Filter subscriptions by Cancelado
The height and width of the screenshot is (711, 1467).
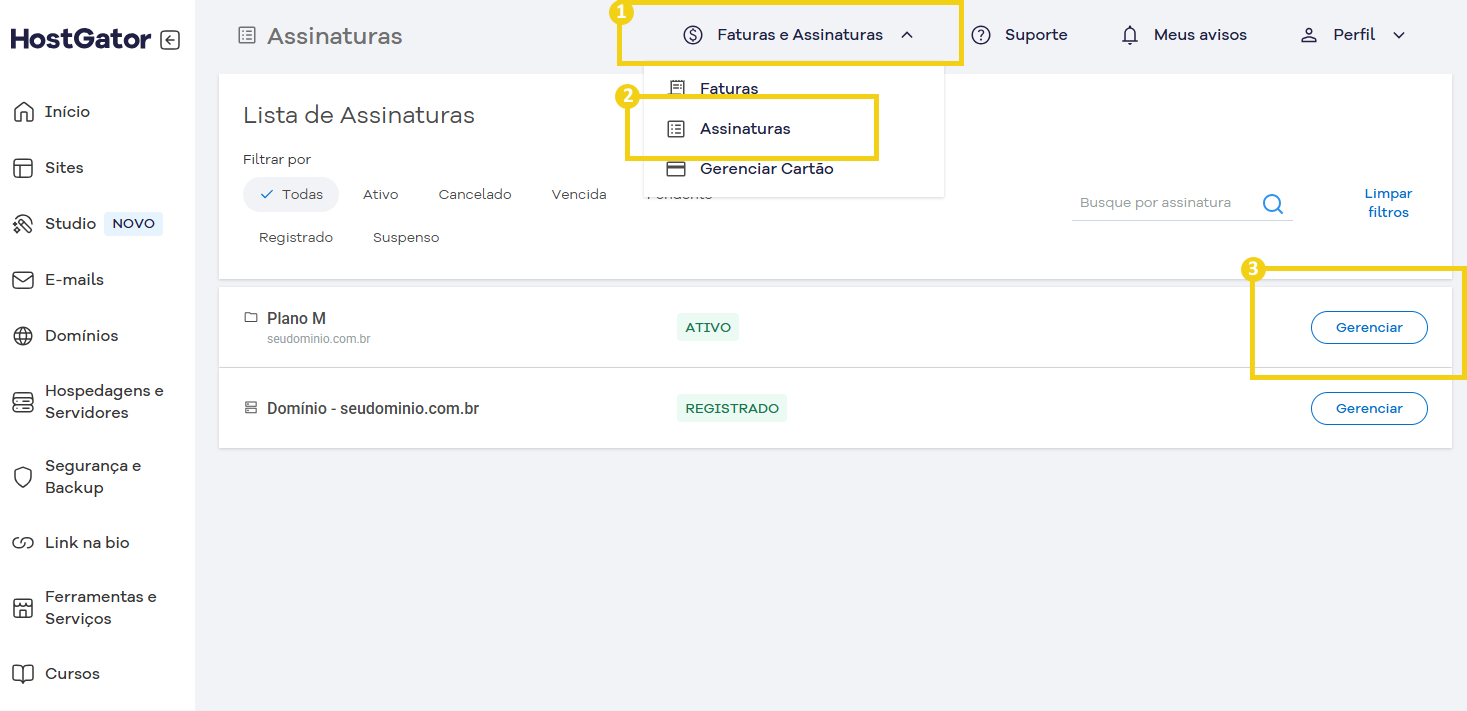pos(475,195)
